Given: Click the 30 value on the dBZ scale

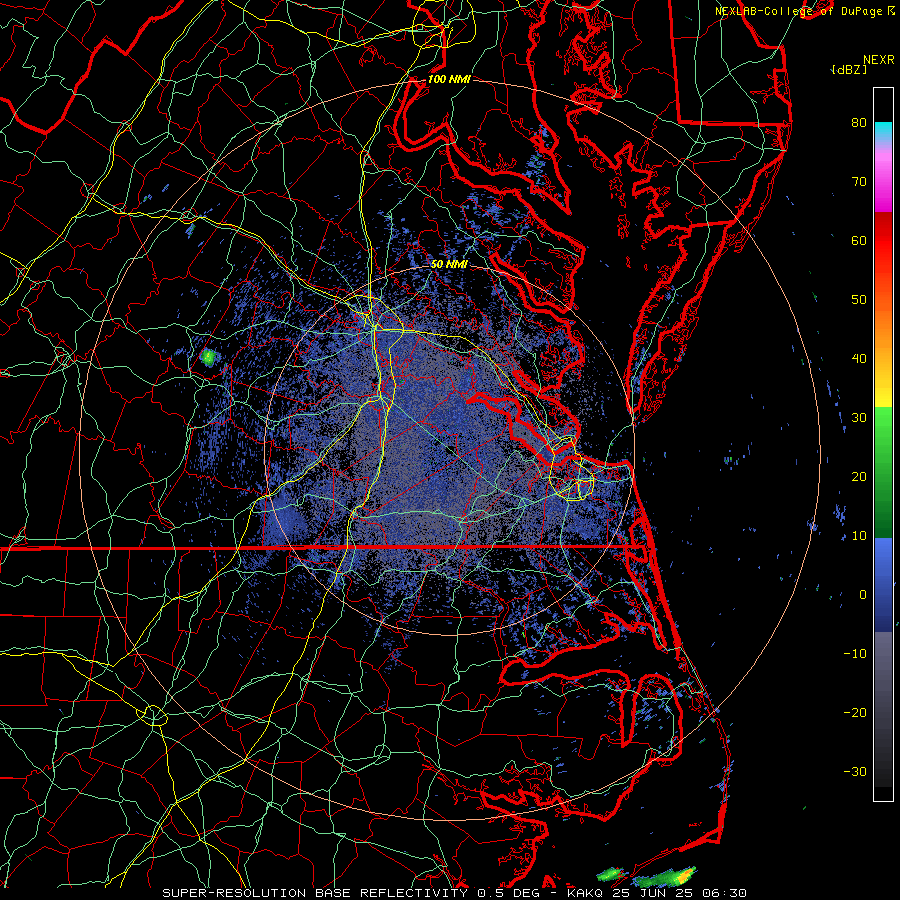Looking at the screenshot, I should (x=859, y=417).
